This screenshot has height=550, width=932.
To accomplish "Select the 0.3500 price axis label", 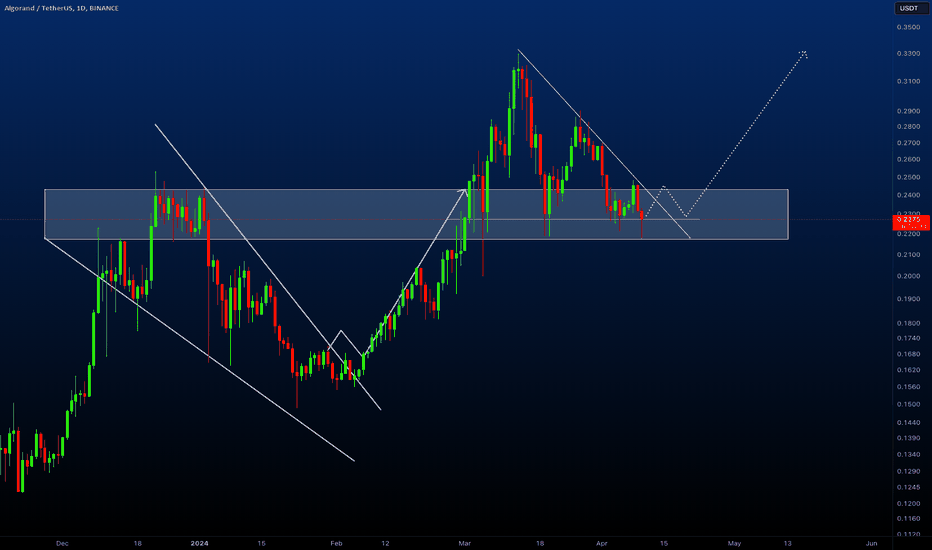I will click(x=908, y=27).
